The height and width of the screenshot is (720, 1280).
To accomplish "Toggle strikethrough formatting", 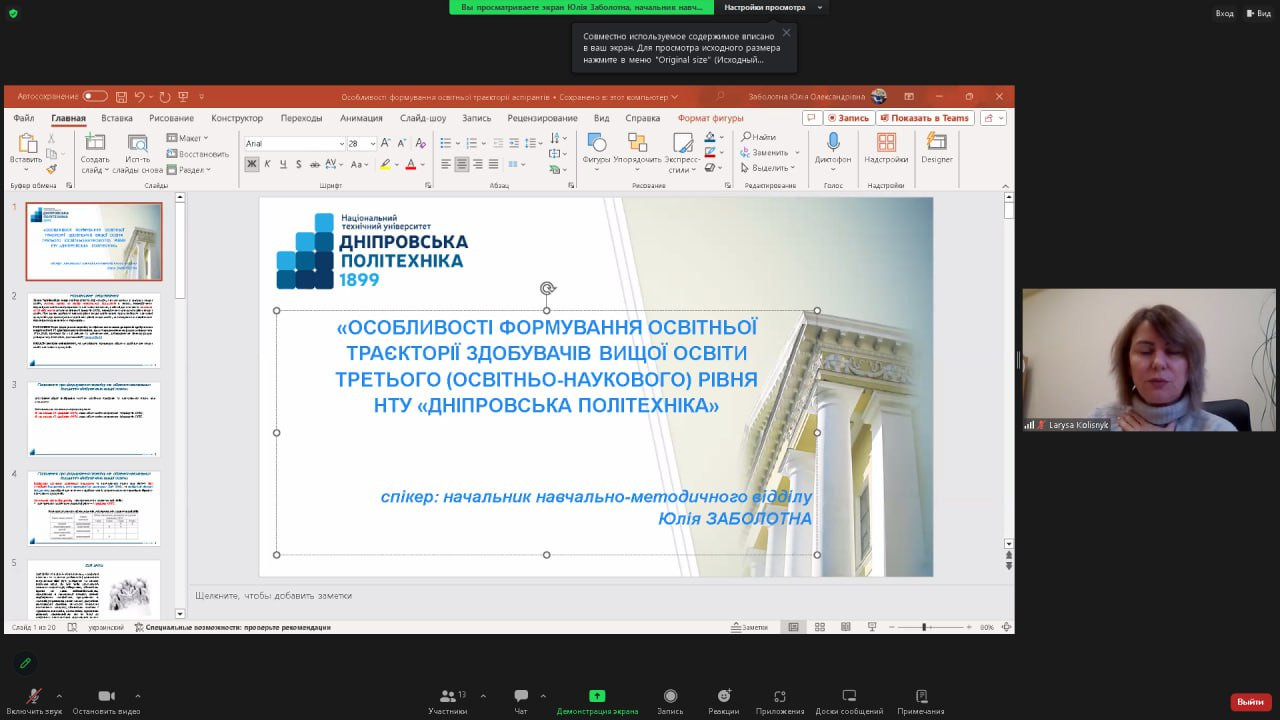I will 316,164.
